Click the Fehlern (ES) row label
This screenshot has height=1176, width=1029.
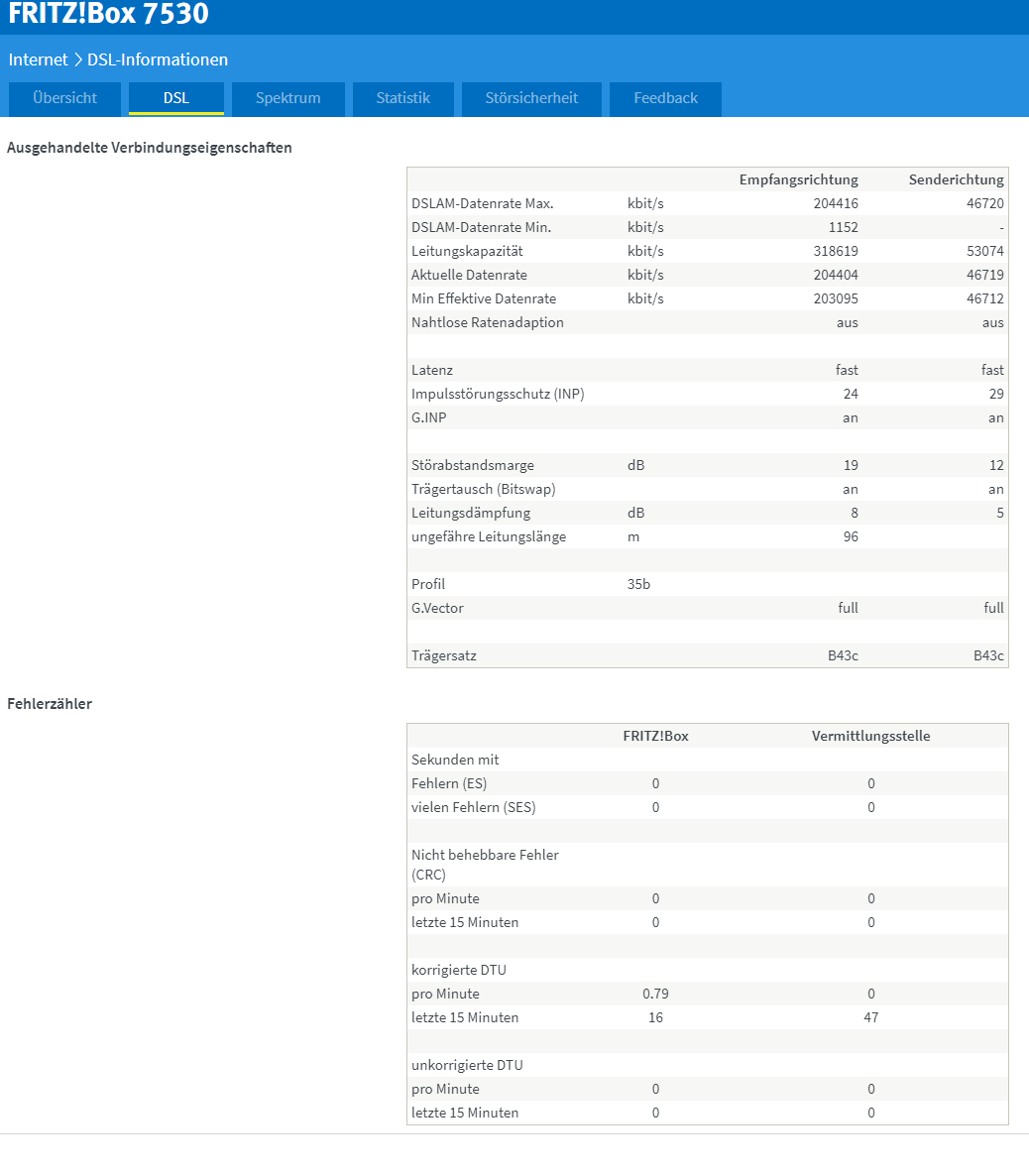[x=448, y=783]
